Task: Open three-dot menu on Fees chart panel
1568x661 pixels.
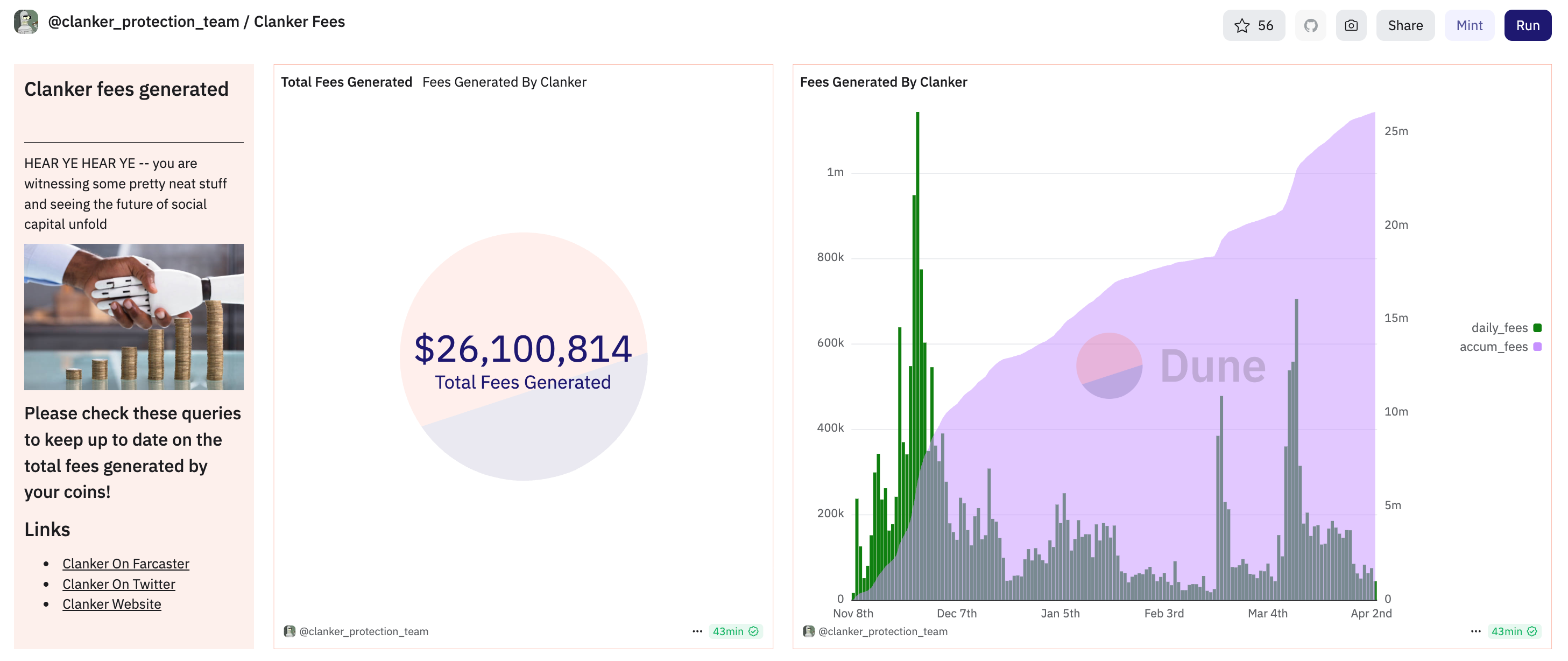Action: point(1475,631)
